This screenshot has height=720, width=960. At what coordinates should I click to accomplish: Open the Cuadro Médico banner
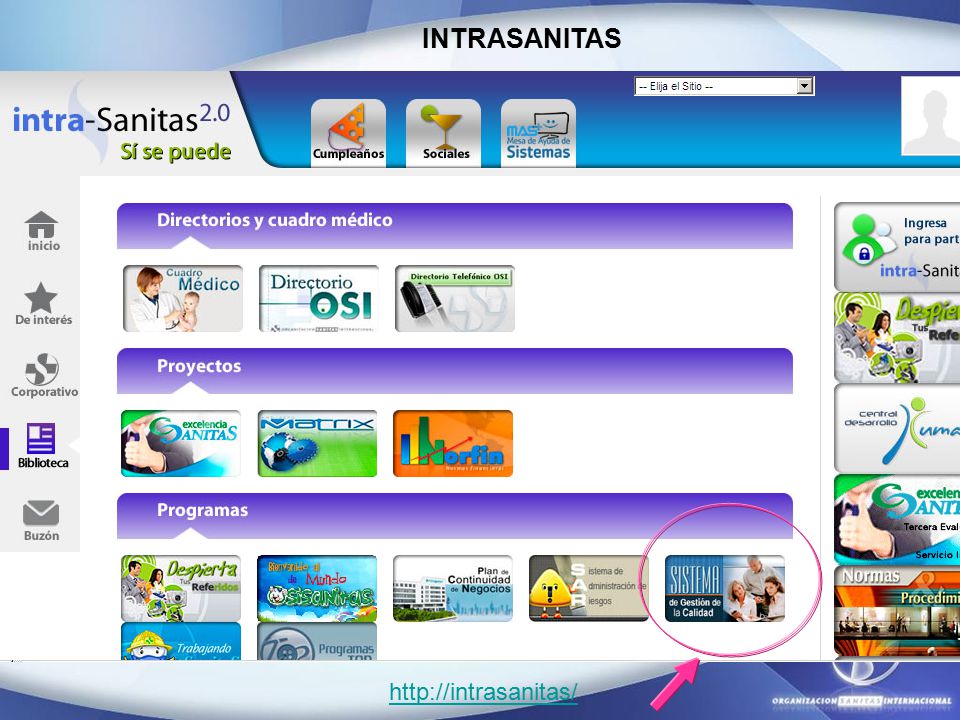(182, 298)
